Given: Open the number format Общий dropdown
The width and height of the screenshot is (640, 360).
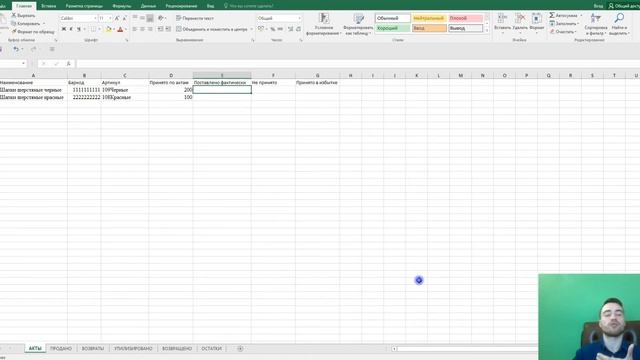Looking at the screenshot, I should [x=299, y=18].
